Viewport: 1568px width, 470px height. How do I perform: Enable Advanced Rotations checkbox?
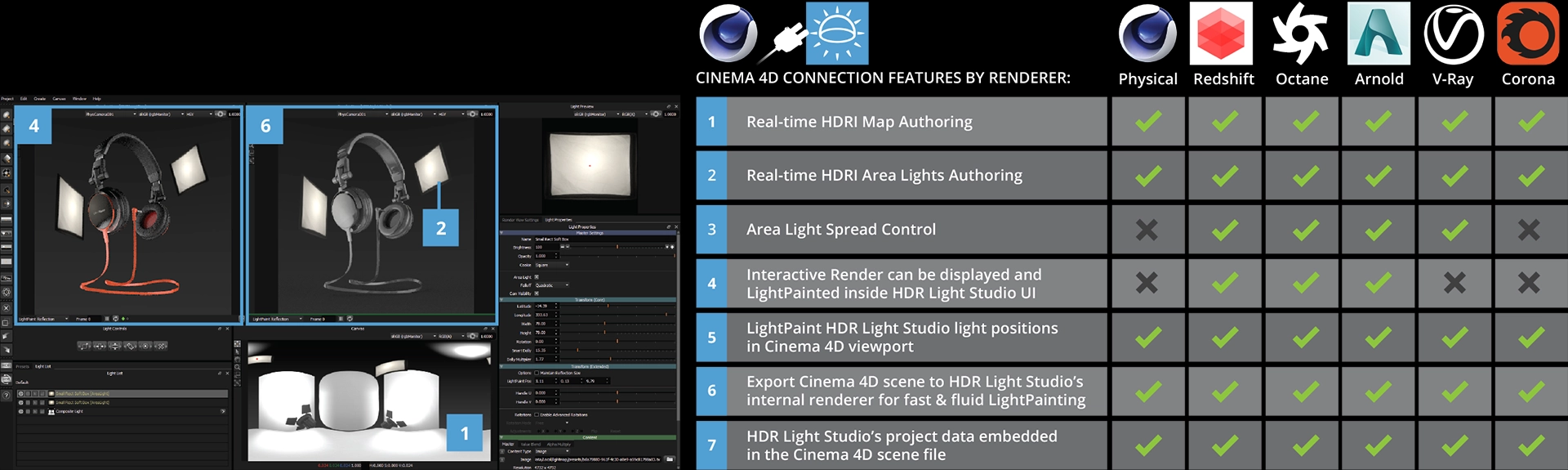tap(537, 414)
